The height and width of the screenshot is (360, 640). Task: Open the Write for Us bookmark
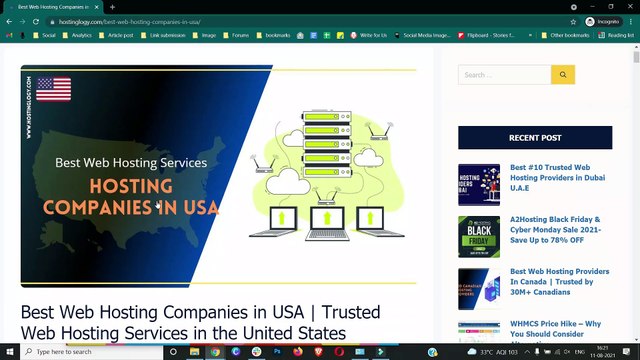369,36
